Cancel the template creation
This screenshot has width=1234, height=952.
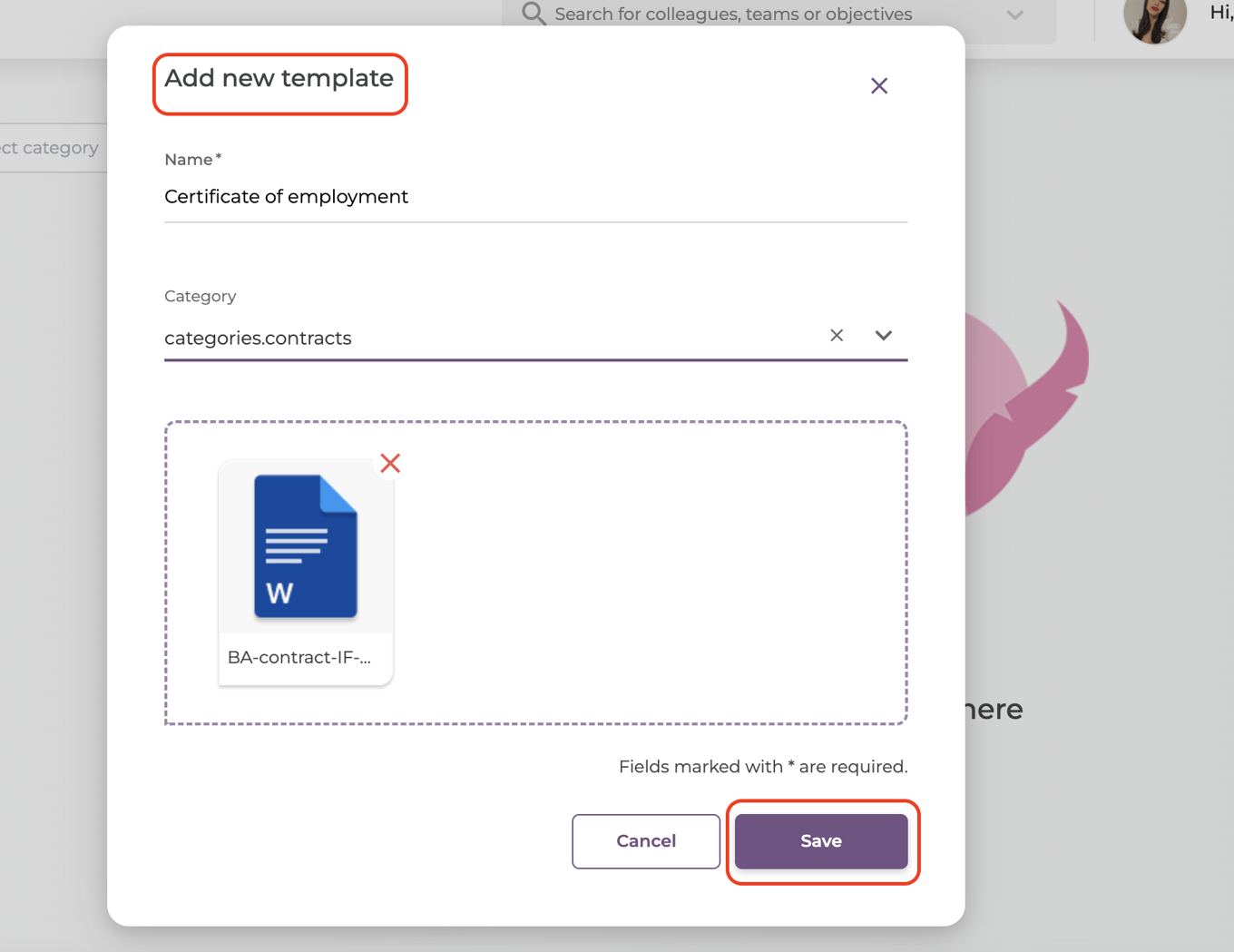645,840
